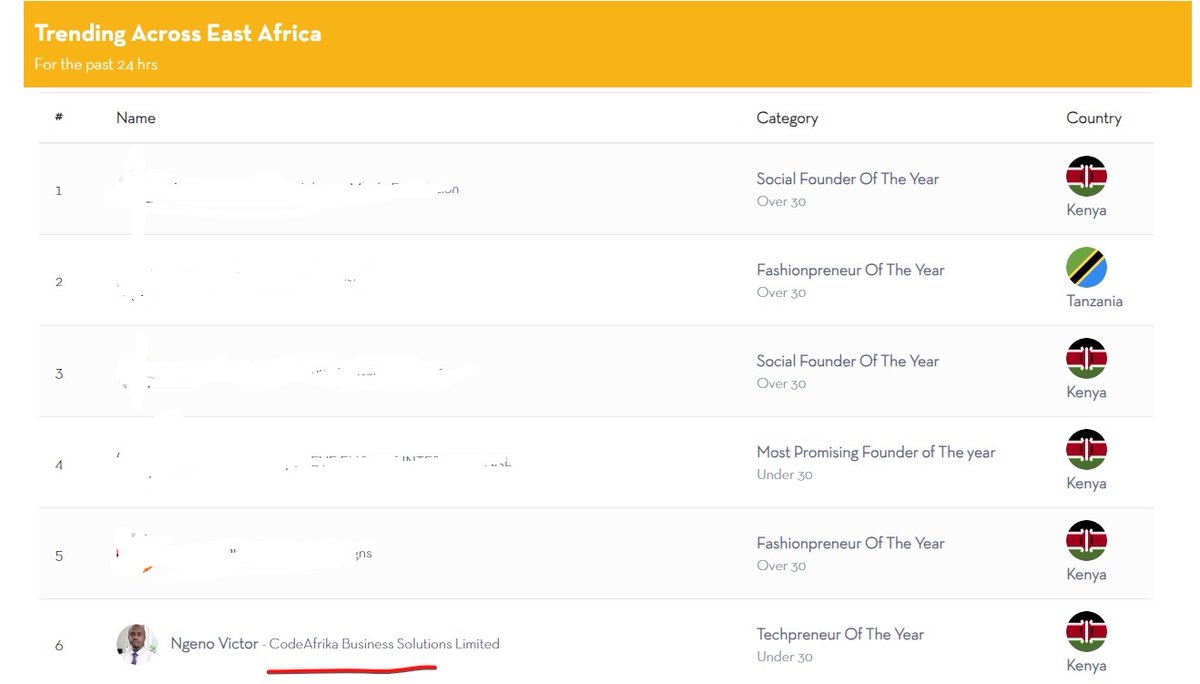Click 'Over 30' in the Tanzania row
The height and width of the screenshot is (684, 1200).
tap(781, 293)
